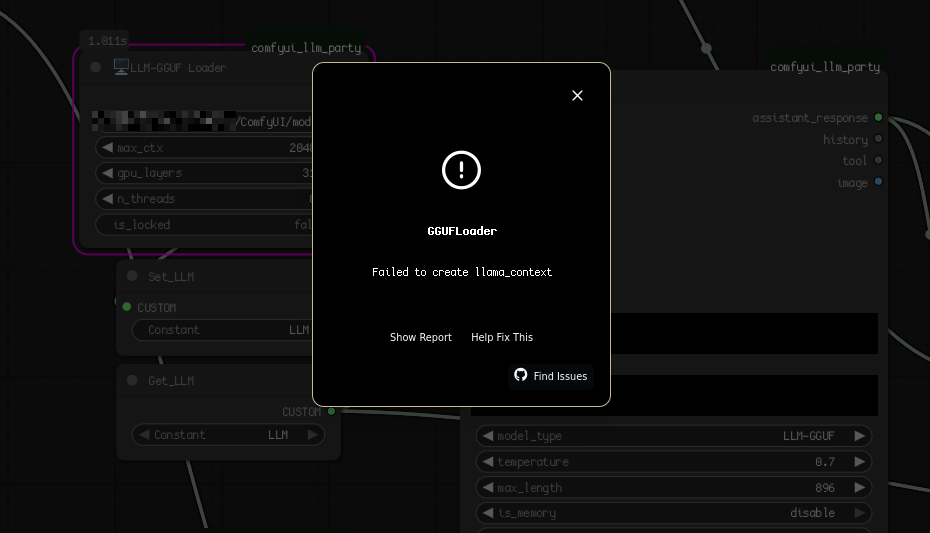Collapse the LLM-GGUF Loader node dot
The width and height of the screenshot is (930, 533).
[95, 67]
